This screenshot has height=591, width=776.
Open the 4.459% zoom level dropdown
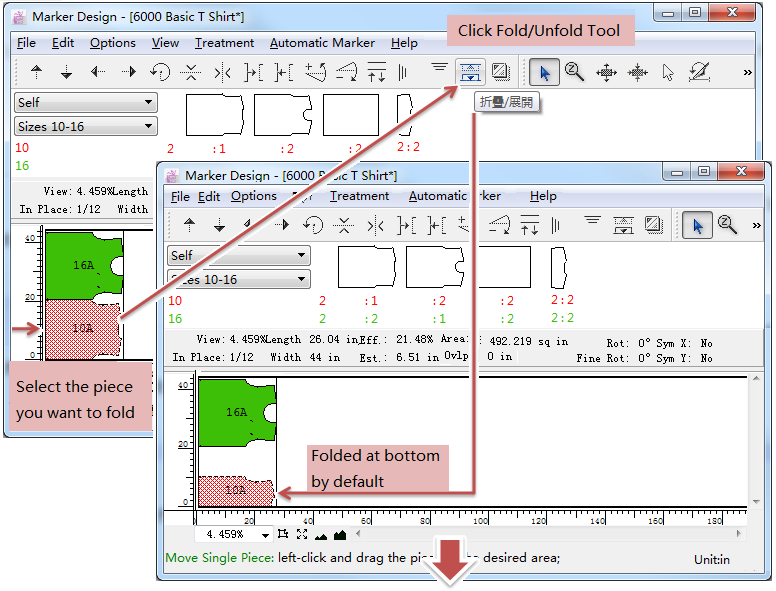click(x=265, y=535)
